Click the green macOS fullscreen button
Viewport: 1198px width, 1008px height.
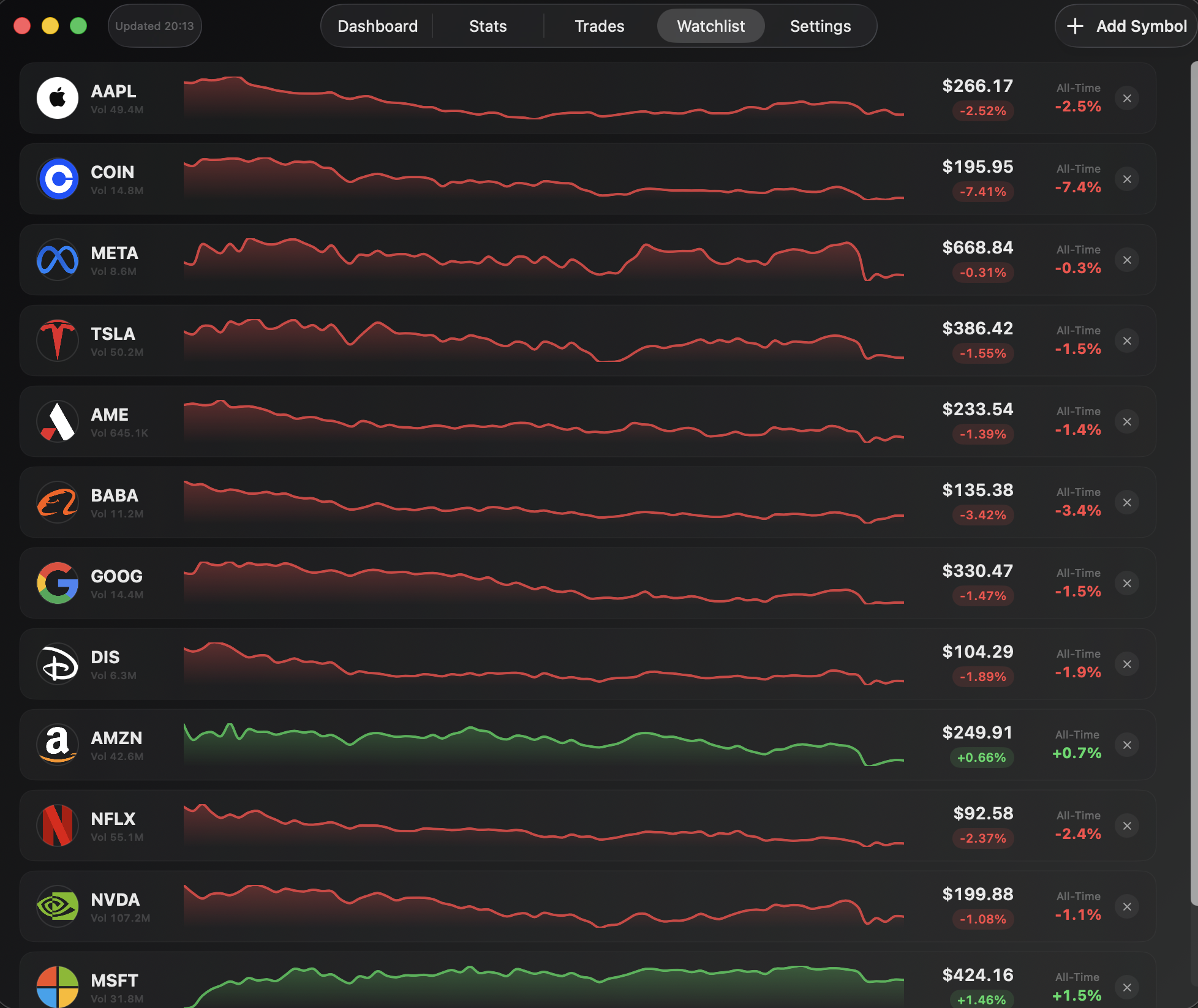point(78,26)
